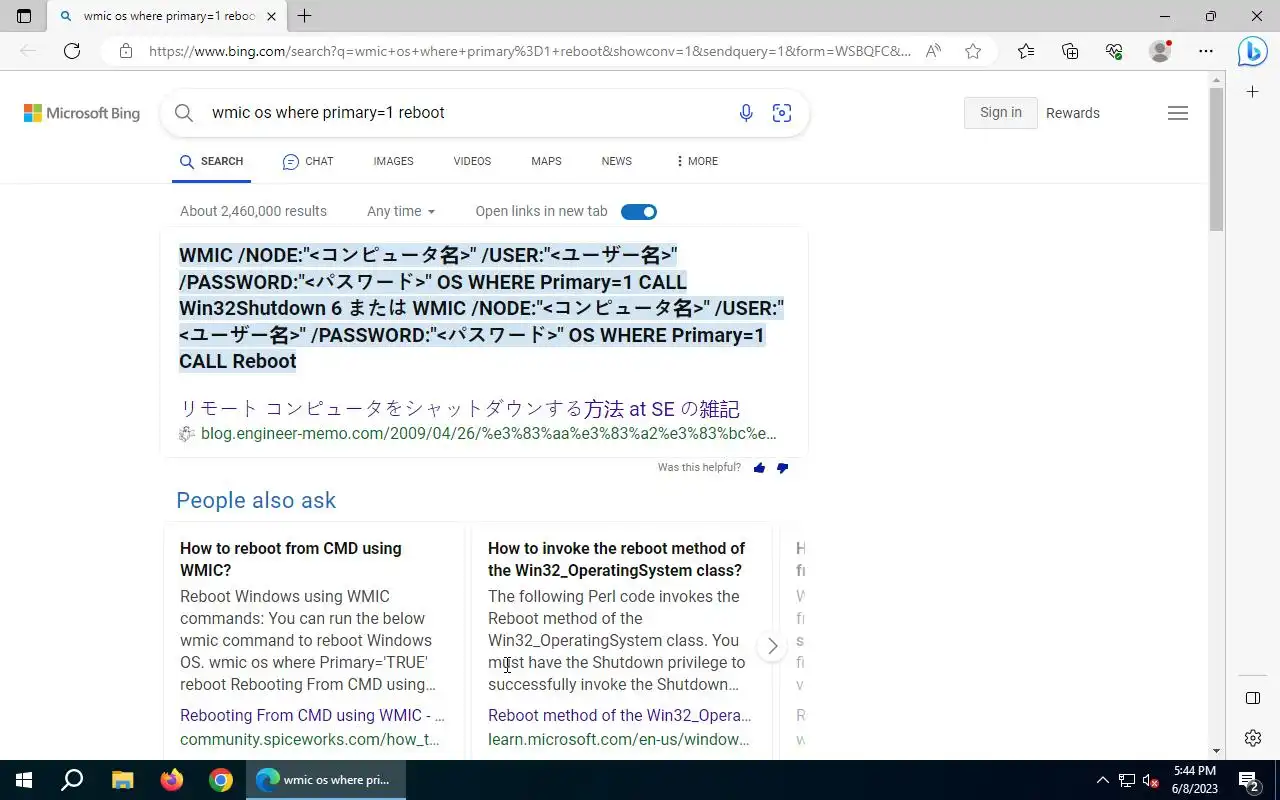Viewport: 1280px width, 800px height.
Task: Switch to the IMAGES tab
Action: [393, 161]
